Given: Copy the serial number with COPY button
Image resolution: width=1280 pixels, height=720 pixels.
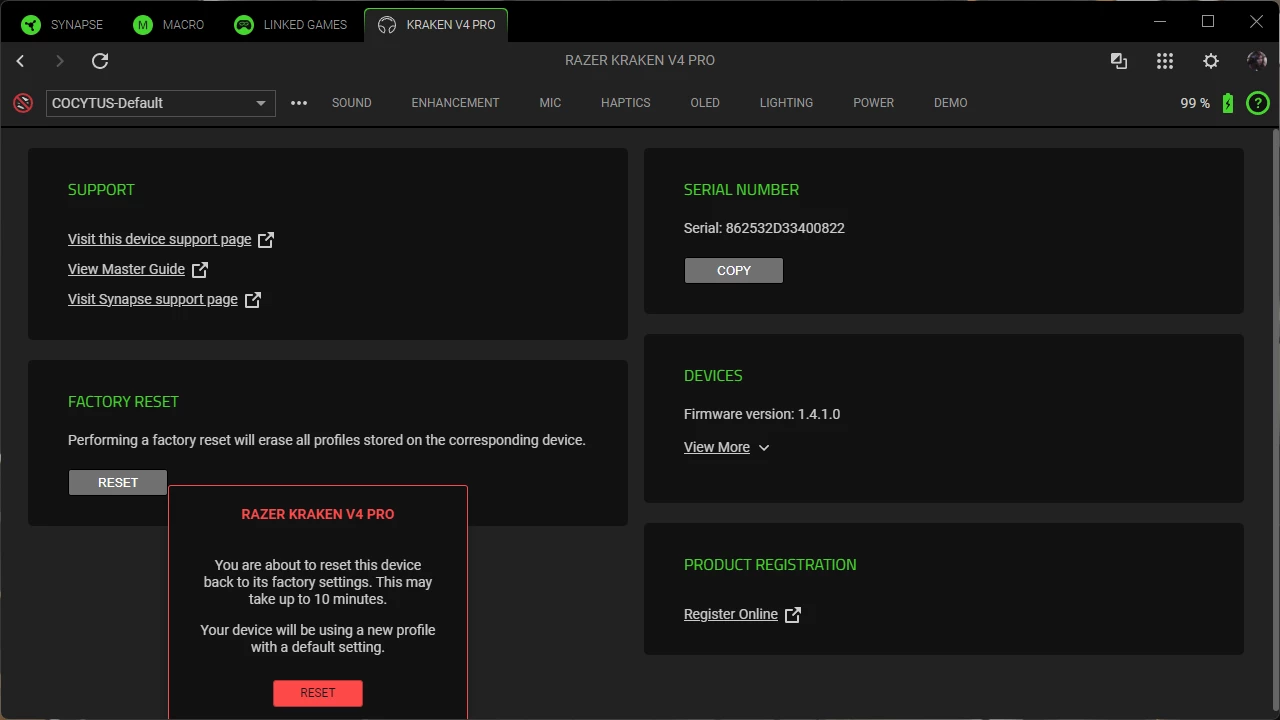Looking at the screenshot, I should pyautogui.click(x=734, y=271).
